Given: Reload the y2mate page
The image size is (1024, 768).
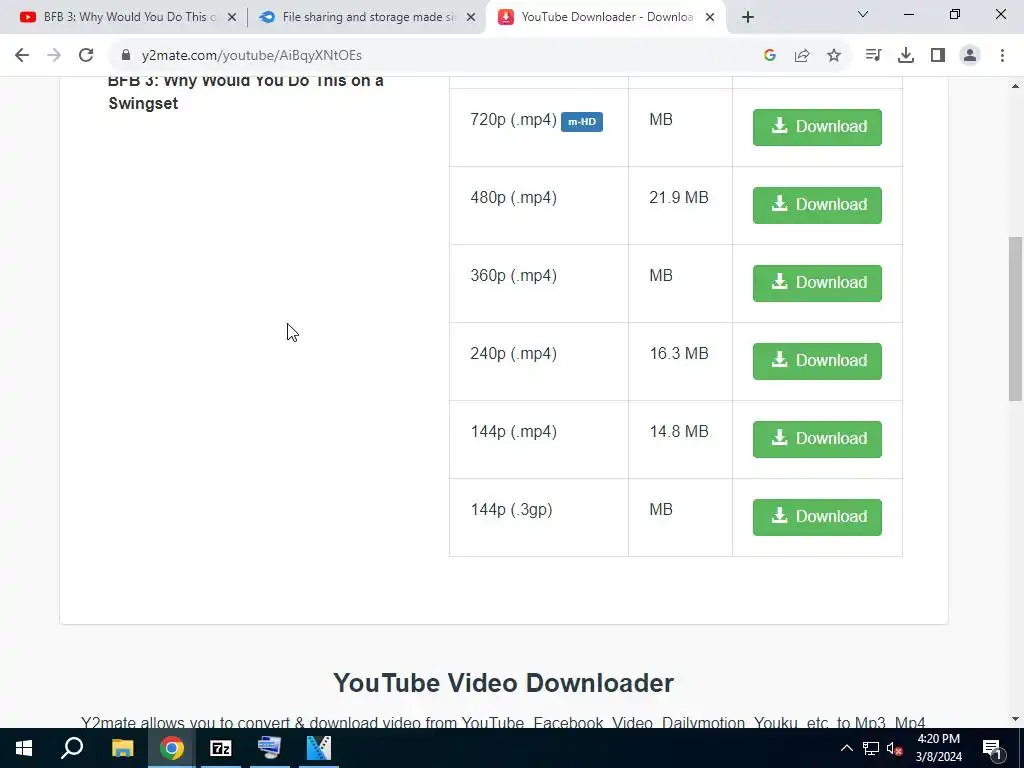Looking at the screenshot, I should [86, 56].
